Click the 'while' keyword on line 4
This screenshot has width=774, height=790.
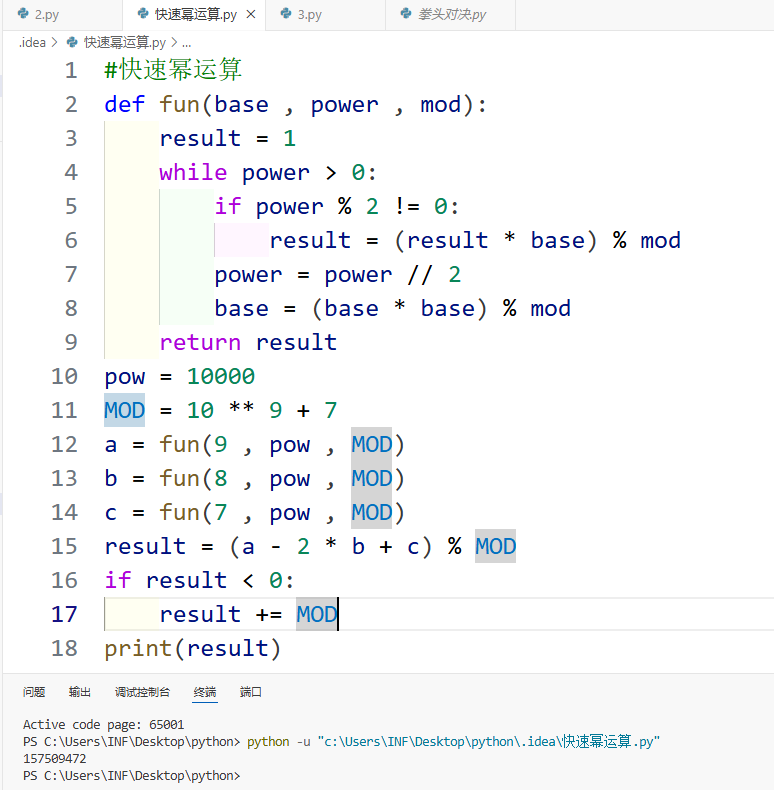193,172
